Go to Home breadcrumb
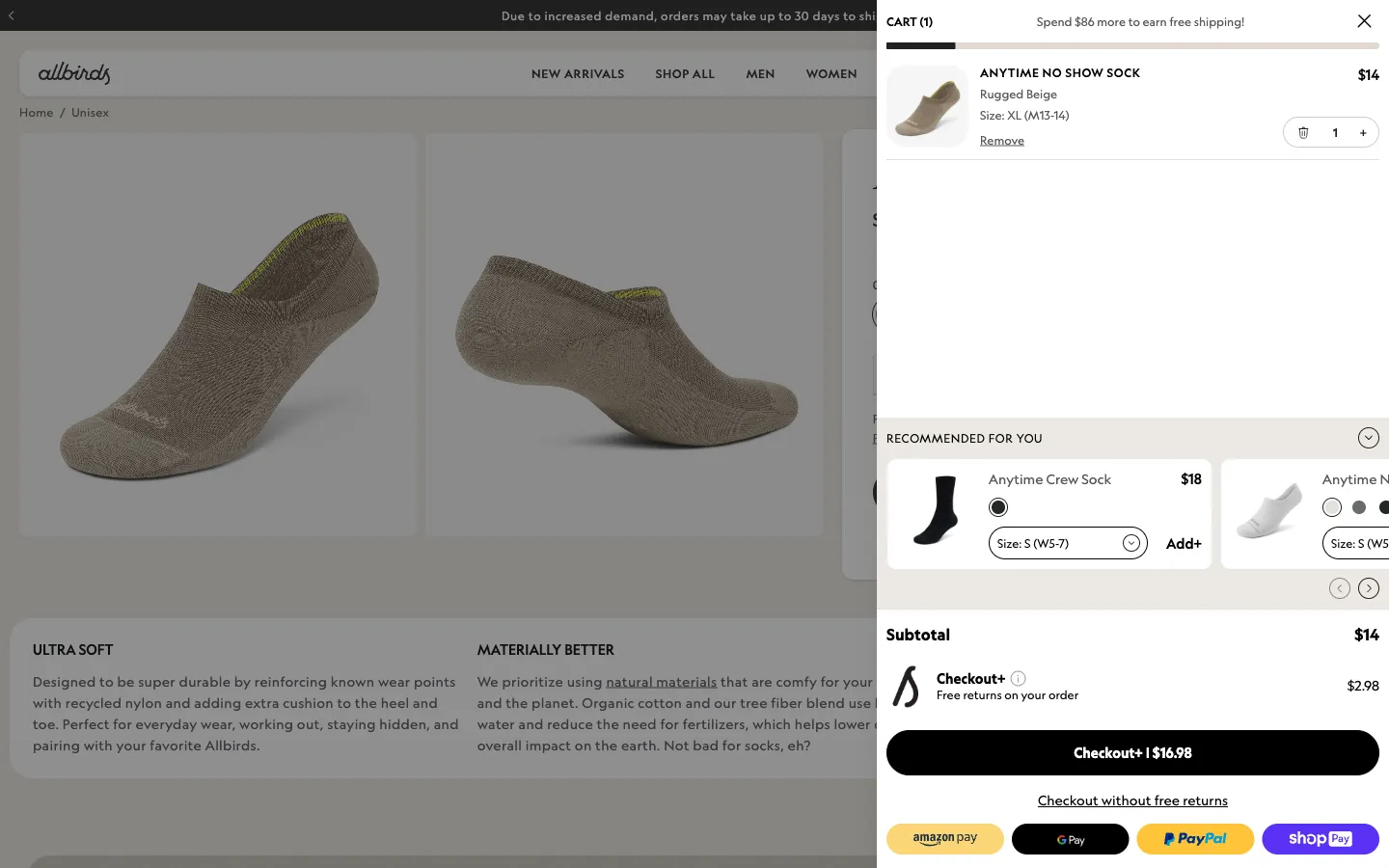The height and width of the screenshot is (868, 1389). click(x=37, y=113)
